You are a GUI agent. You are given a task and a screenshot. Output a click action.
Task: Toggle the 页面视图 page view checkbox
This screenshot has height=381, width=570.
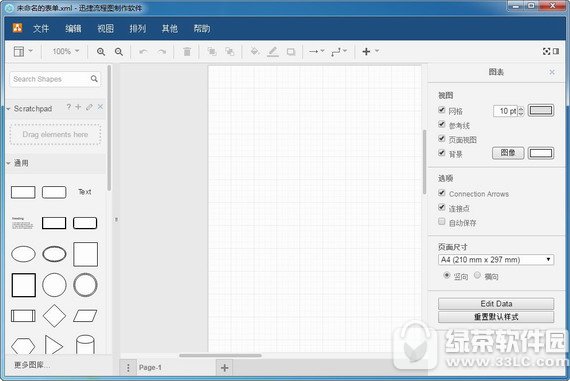442,139
